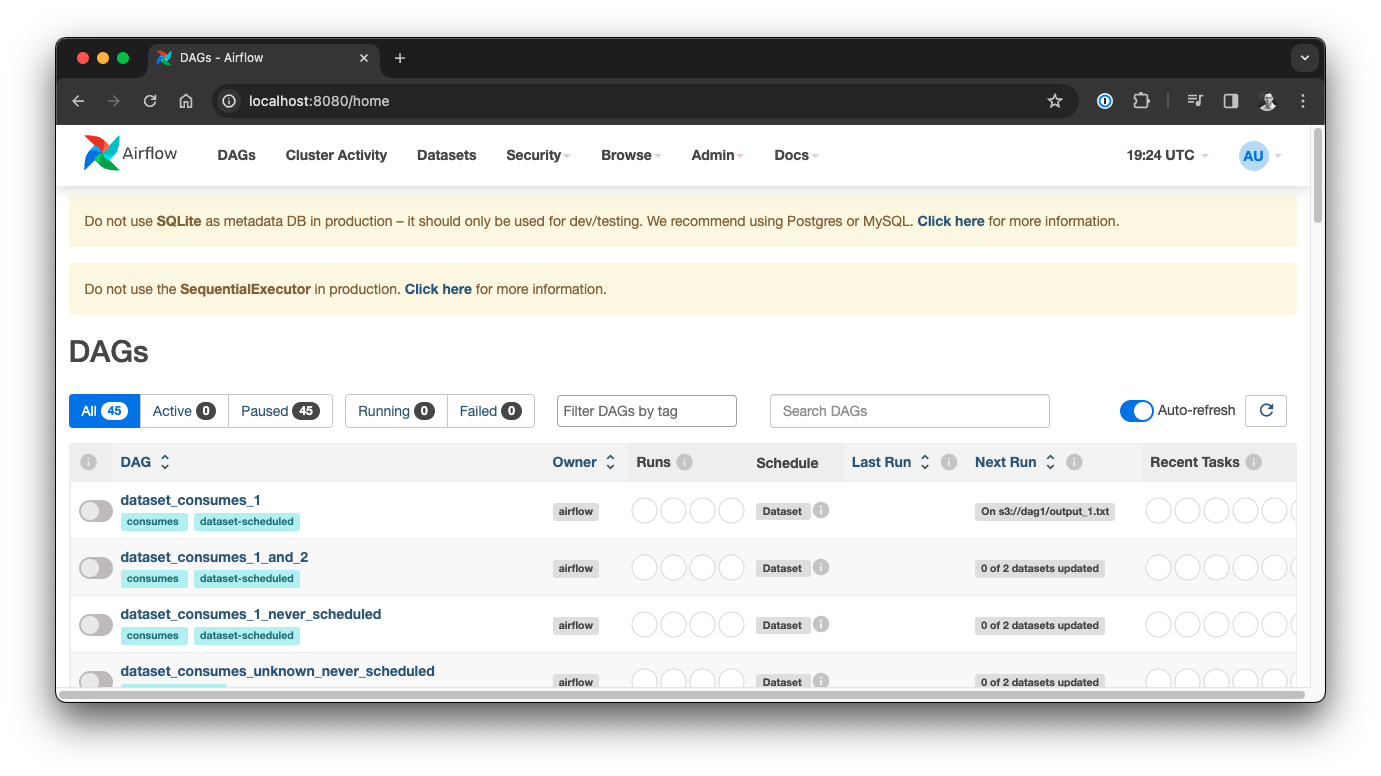Screen dimensions: 1381x776
Task: Unpause the dataset_consumes_1_and_2 DAG
Action: click(x=95, y=567)
